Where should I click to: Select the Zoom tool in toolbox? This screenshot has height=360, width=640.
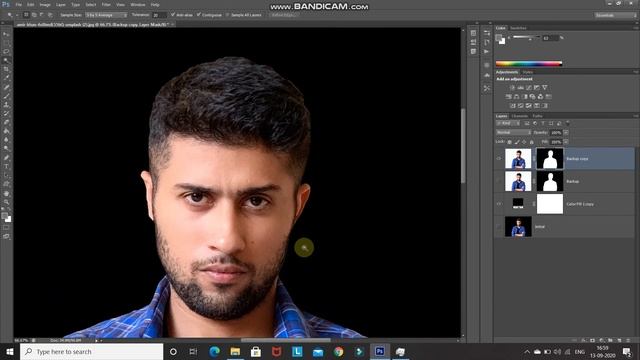(6, 202)
